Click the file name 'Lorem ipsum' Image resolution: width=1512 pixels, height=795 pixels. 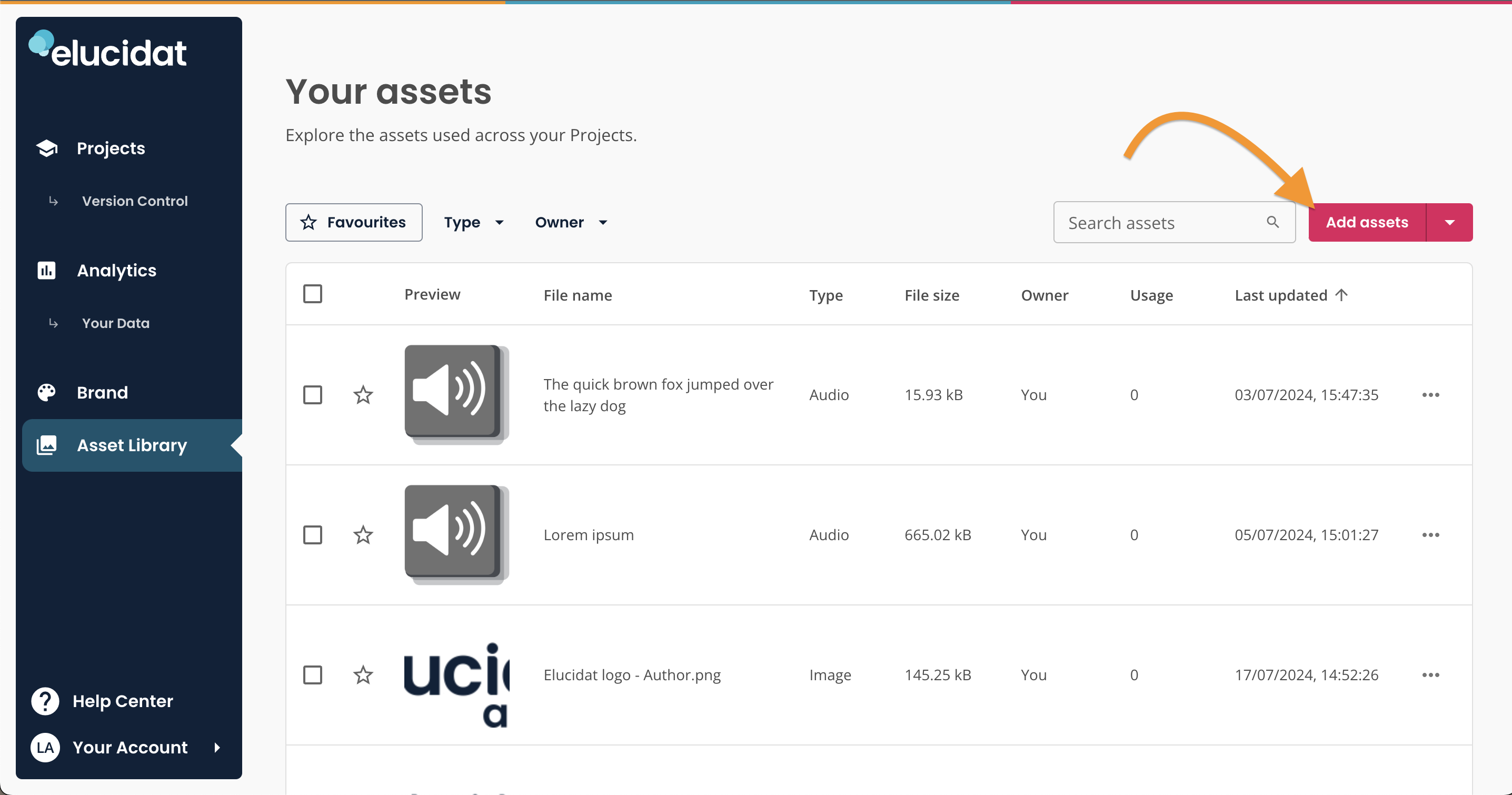coord(589,535)
